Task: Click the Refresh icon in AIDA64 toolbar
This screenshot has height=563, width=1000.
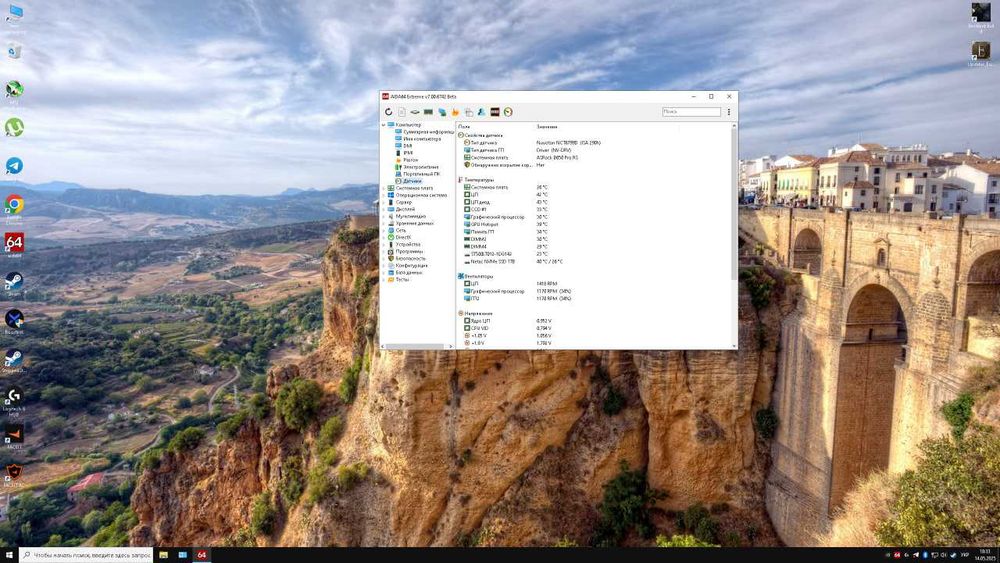Action: pyautogui.click(x=388, y=112)
